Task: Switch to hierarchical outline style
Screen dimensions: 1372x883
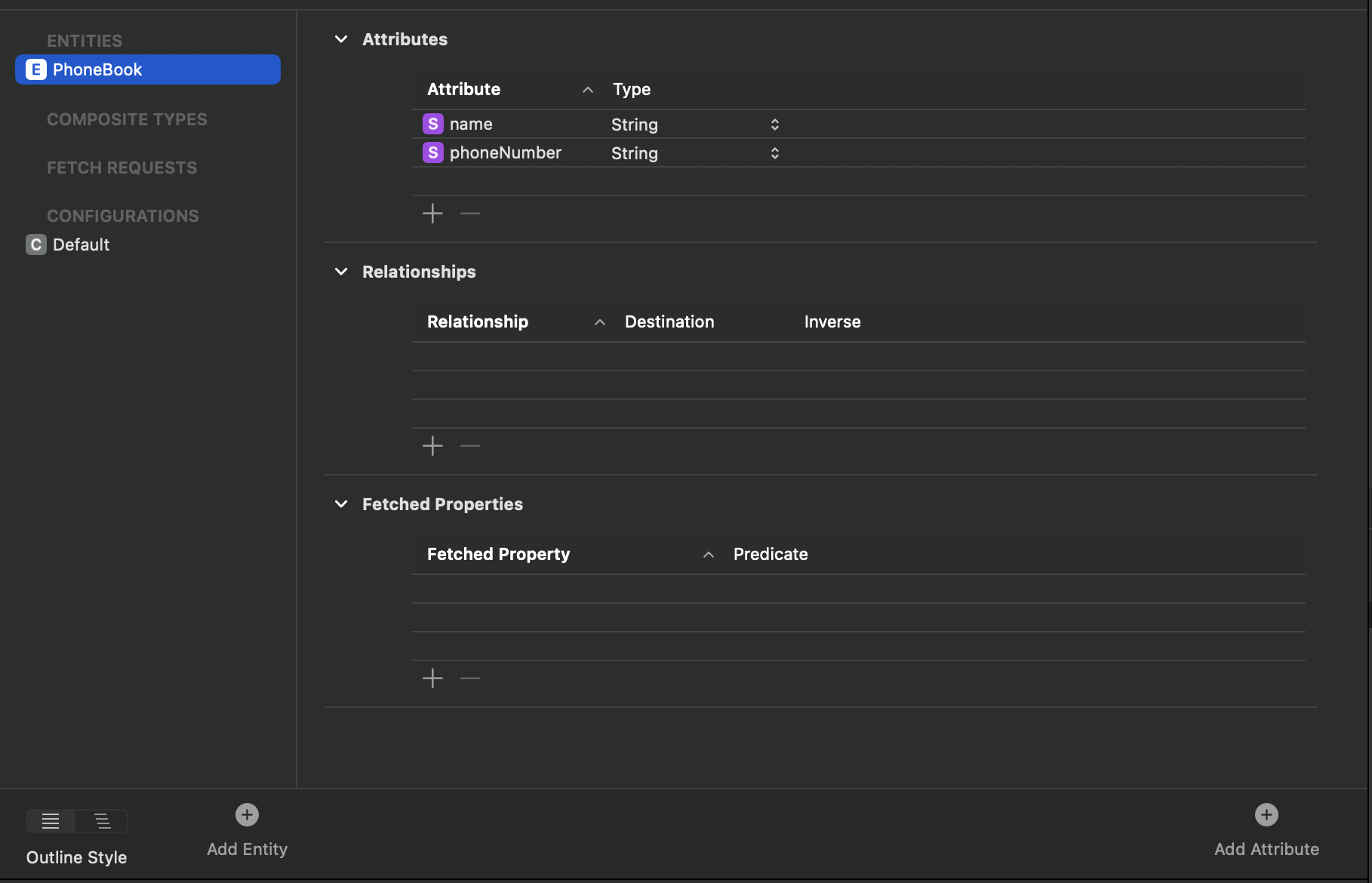Action: [x=102, y=821]
